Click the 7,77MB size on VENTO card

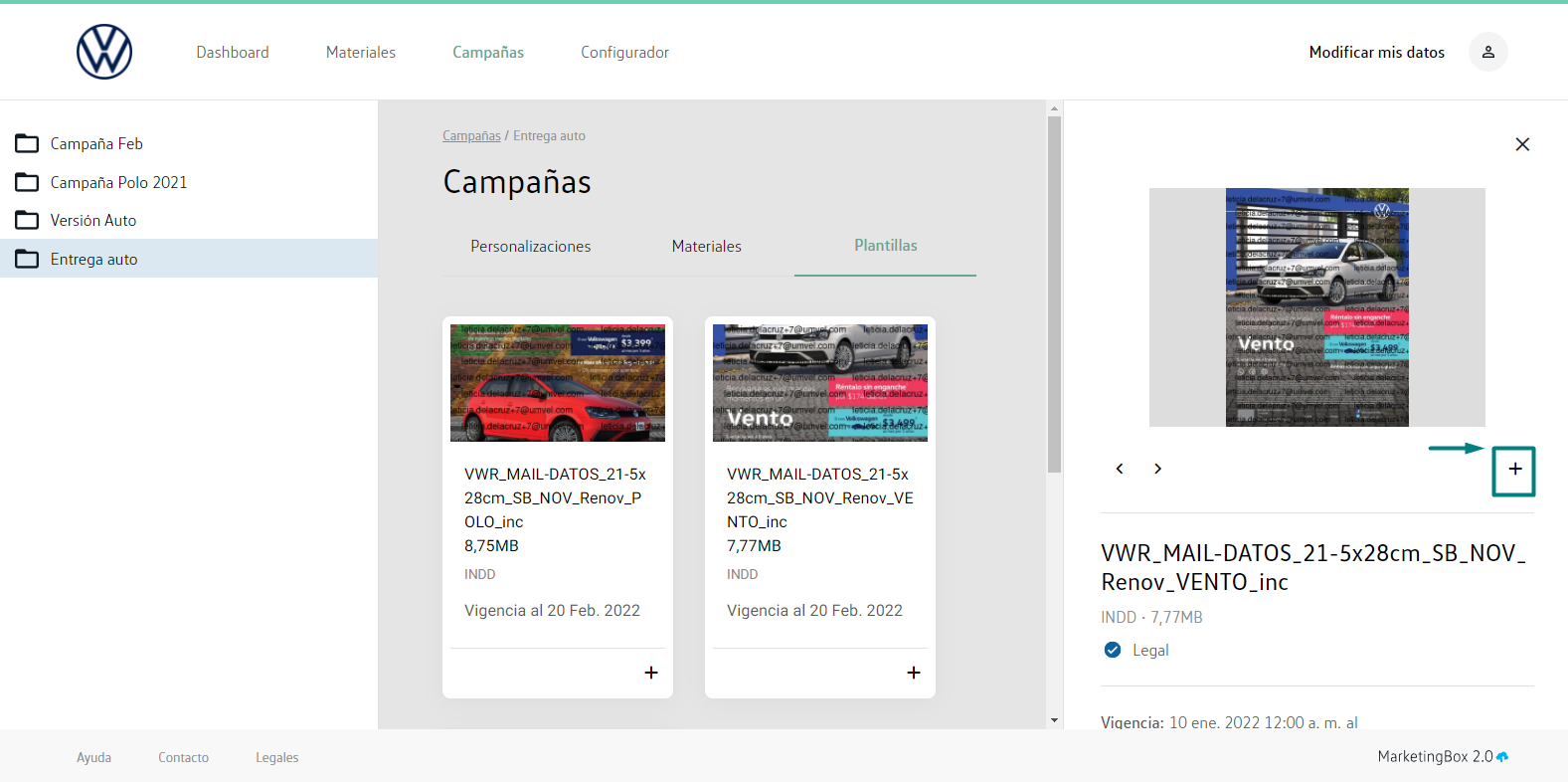(754, 545)
